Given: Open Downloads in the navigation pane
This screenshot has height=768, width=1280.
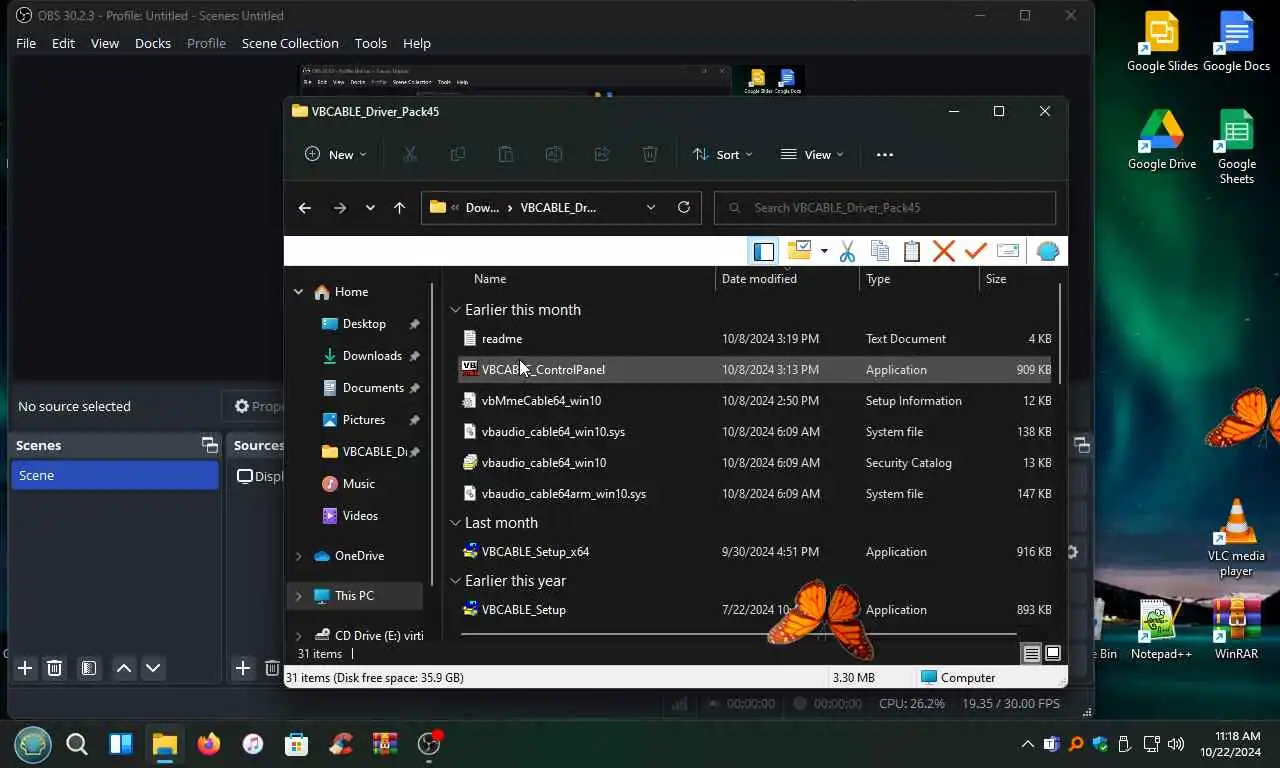Looking at the screenshot, I should click(372, 356).
